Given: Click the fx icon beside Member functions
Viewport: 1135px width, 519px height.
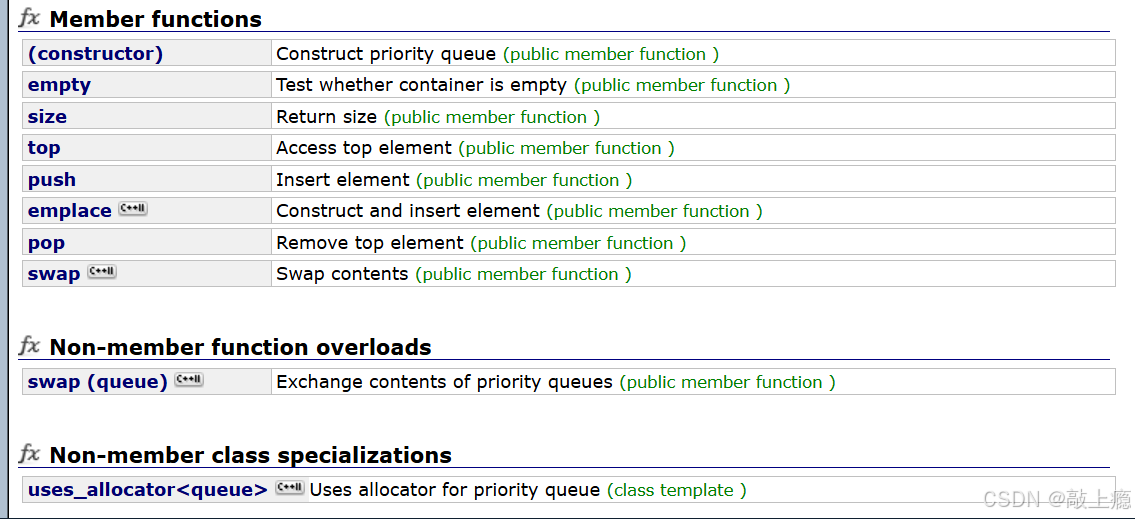Looking at the screenshot, I should [x=30, y=17].
